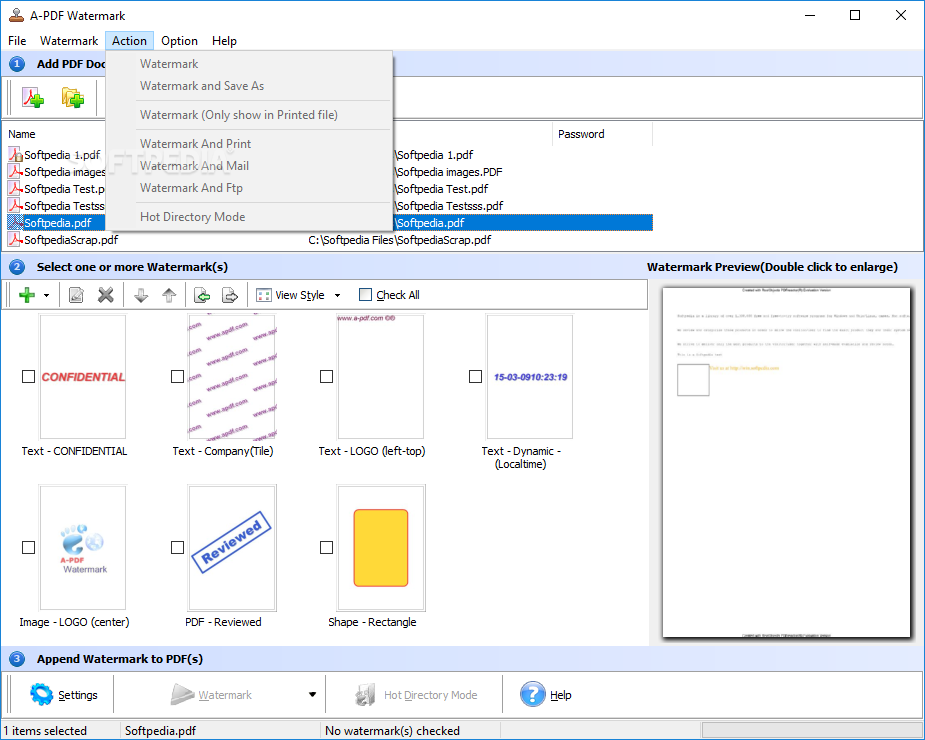Click the watermark preview page
925x740 pixels.
[786, 462]
